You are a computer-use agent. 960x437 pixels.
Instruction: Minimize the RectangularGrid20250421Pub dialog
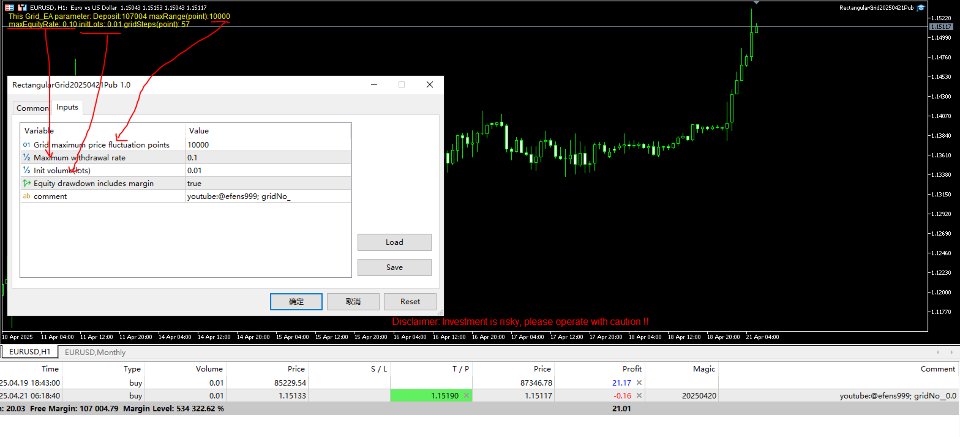click(373, 84)
